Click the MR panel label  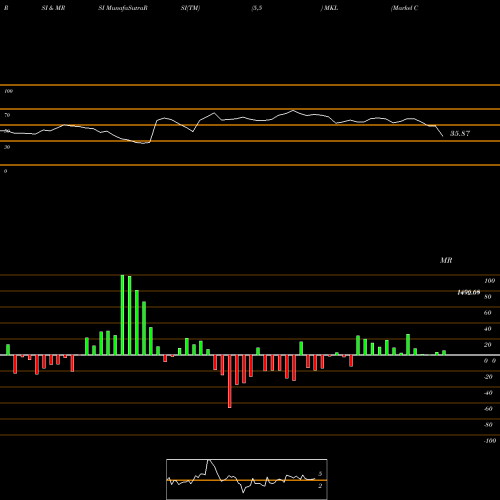point(446,260)
